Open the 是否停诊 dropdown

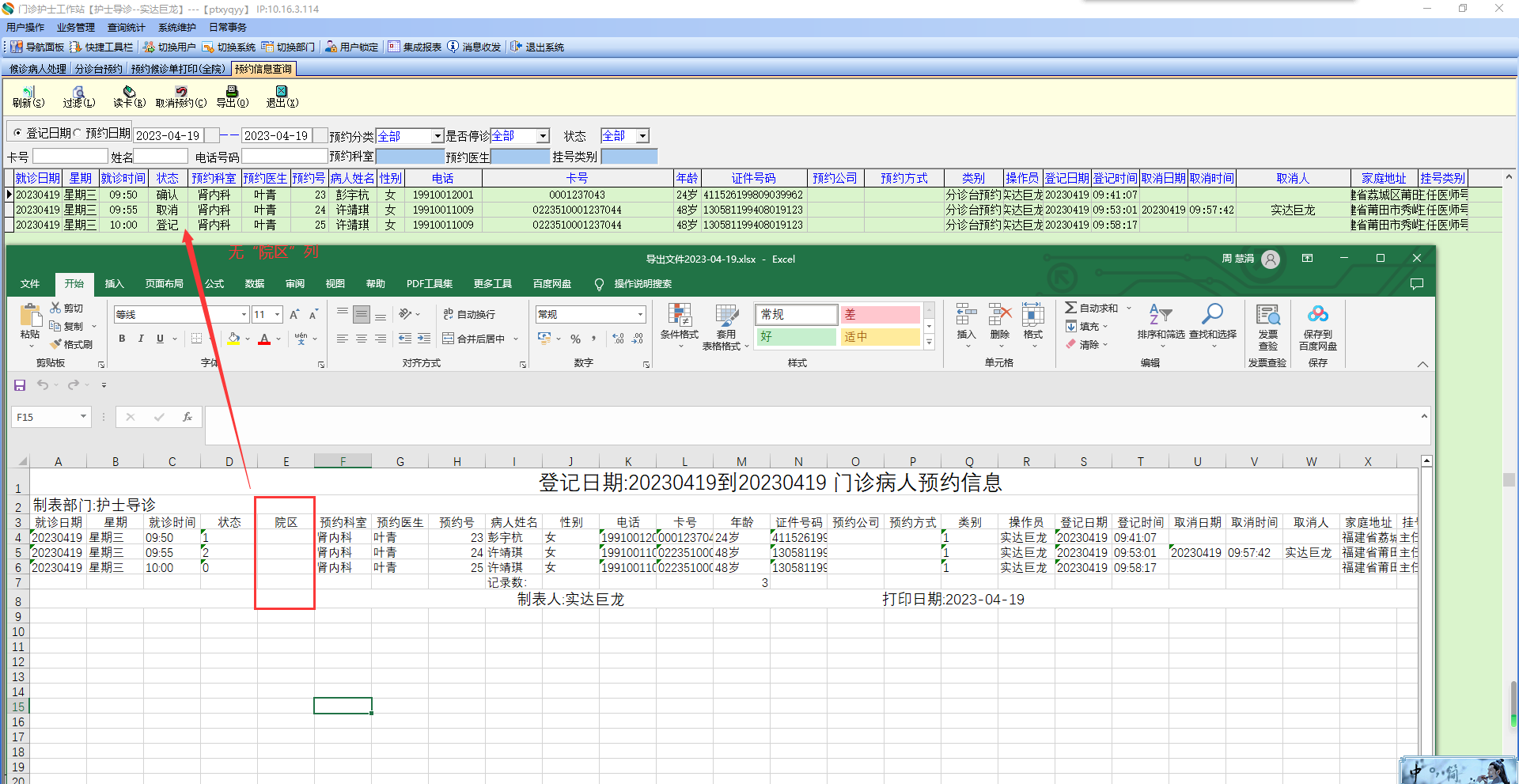point(543,136)
